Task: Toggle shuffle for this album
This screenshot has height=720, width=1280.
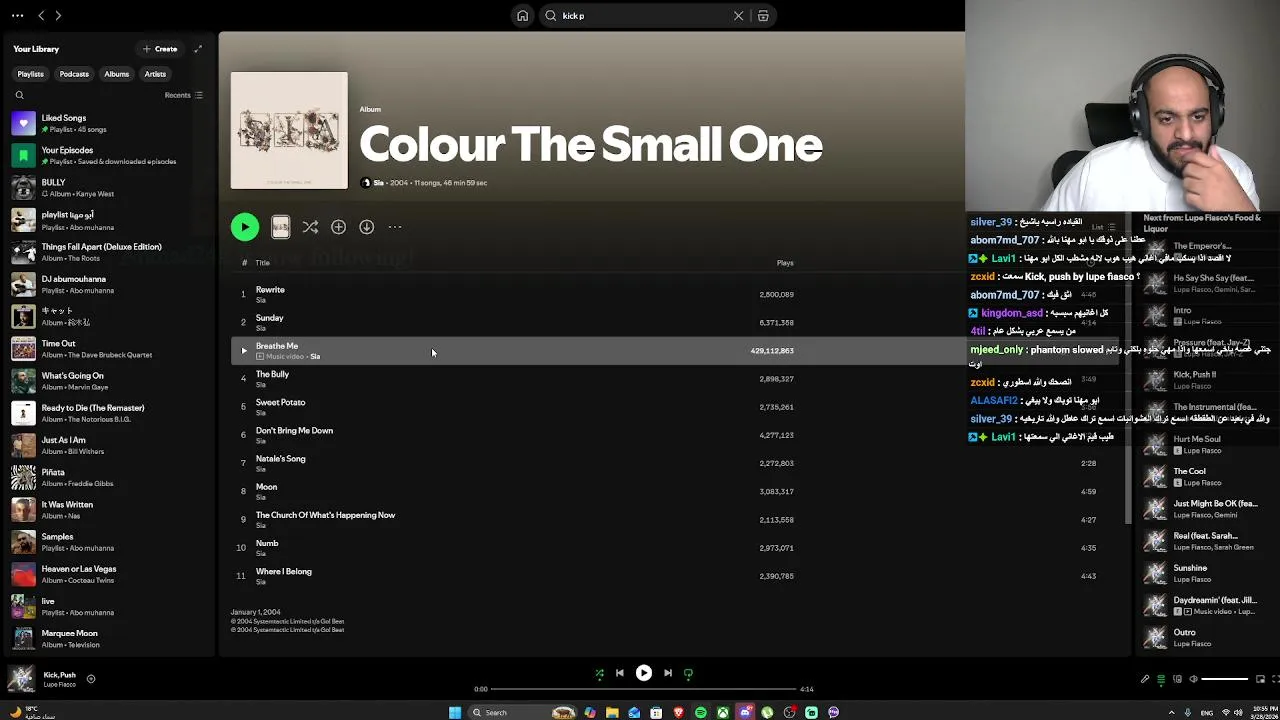Action: pos(310,227)
